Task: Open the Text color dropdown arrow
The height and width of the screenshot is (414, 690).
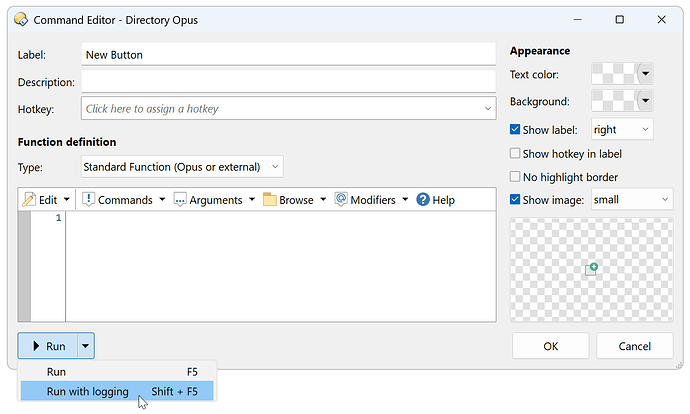Action: click(645, 73)
